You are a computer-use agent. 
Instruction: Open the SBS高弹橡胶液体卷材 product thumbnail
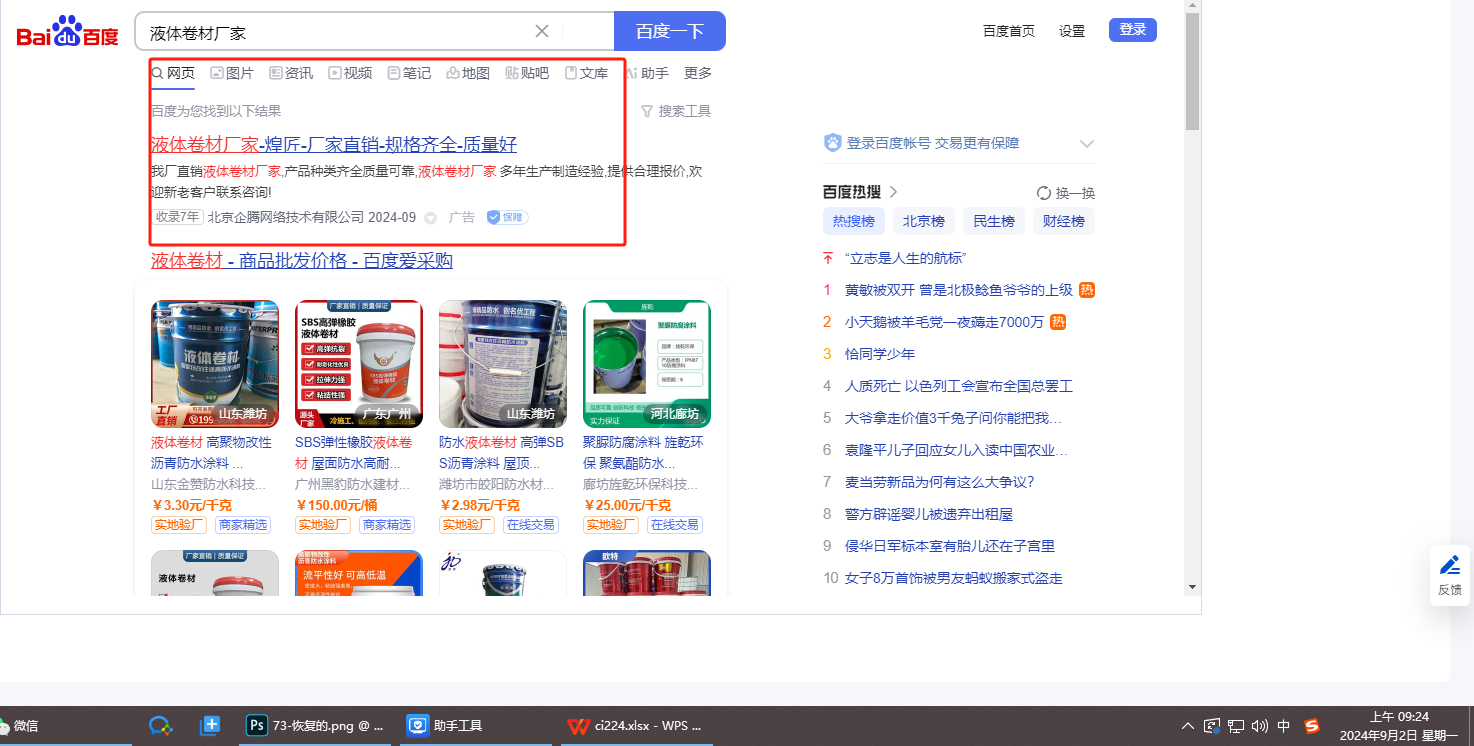(x=359, y=364)
